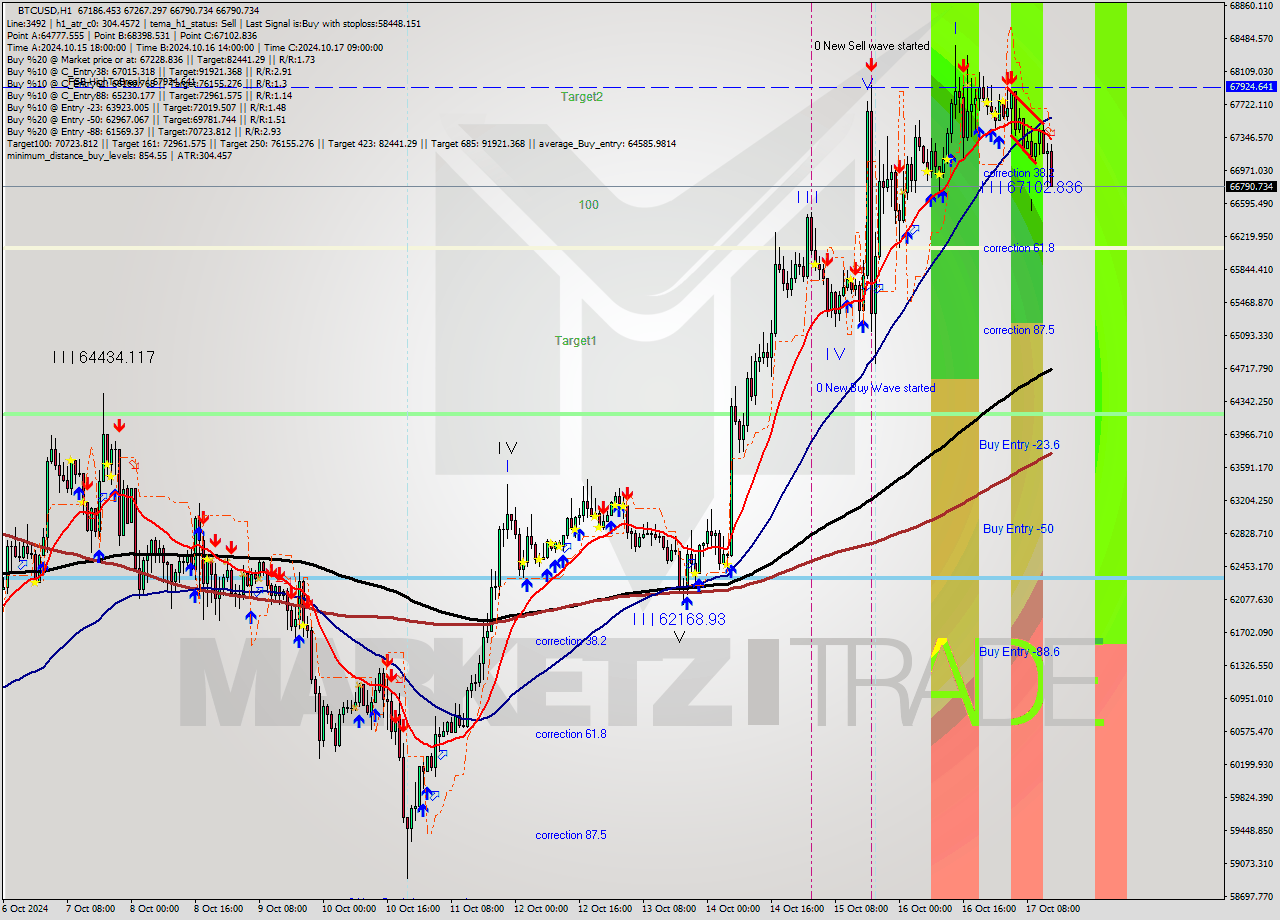This screenshot has height=920, width=1280.
Task: Click the '7 Oct 08:00' time axis label
Action: (91, 909)
